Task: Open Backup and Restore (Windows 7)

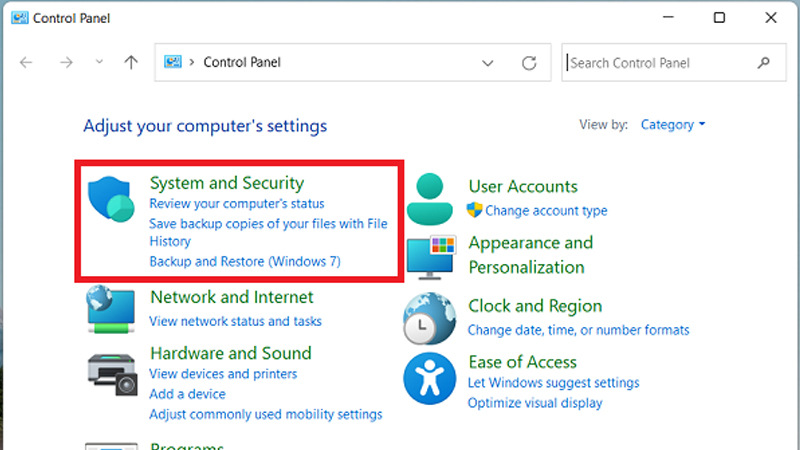Action: [245, 262]
